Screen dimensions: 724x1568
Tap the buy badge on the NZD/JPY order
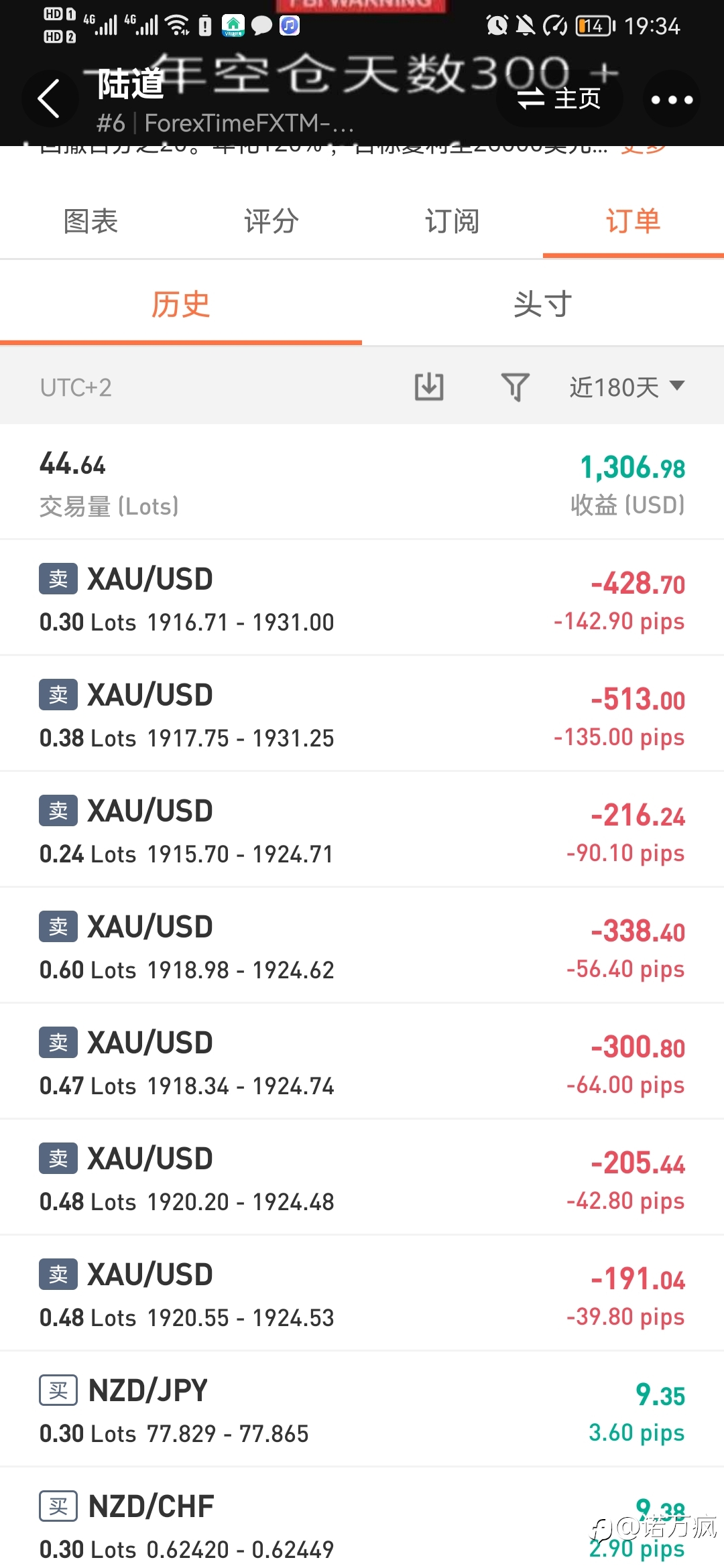point(58,1390)
